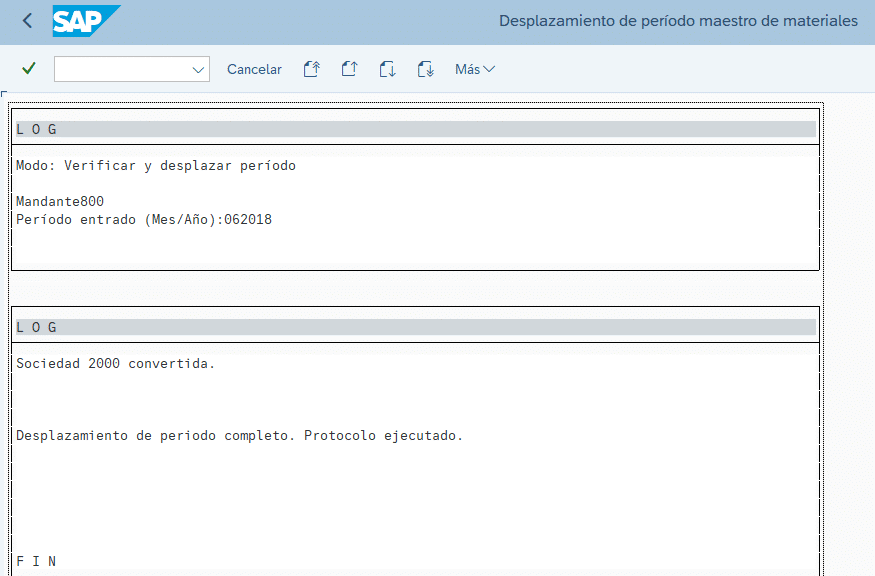Image resolution: width=875 pixels, height=576 pixels.
Task: Confirm with the green checkmark icon
Action: pos(29,69)
